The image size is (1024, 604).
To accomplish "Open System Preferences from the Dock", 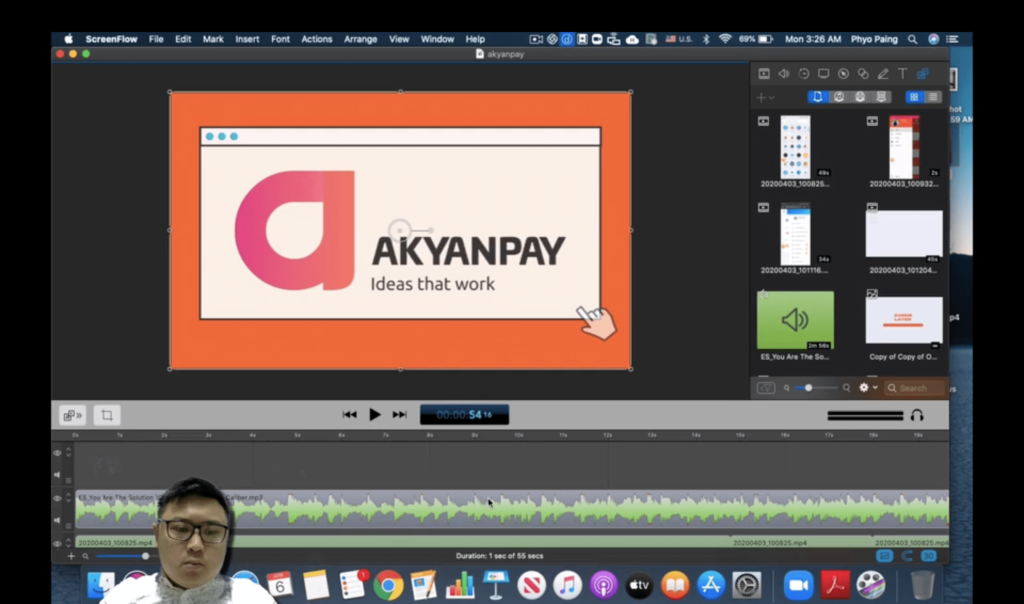I will tap(746, 585).
